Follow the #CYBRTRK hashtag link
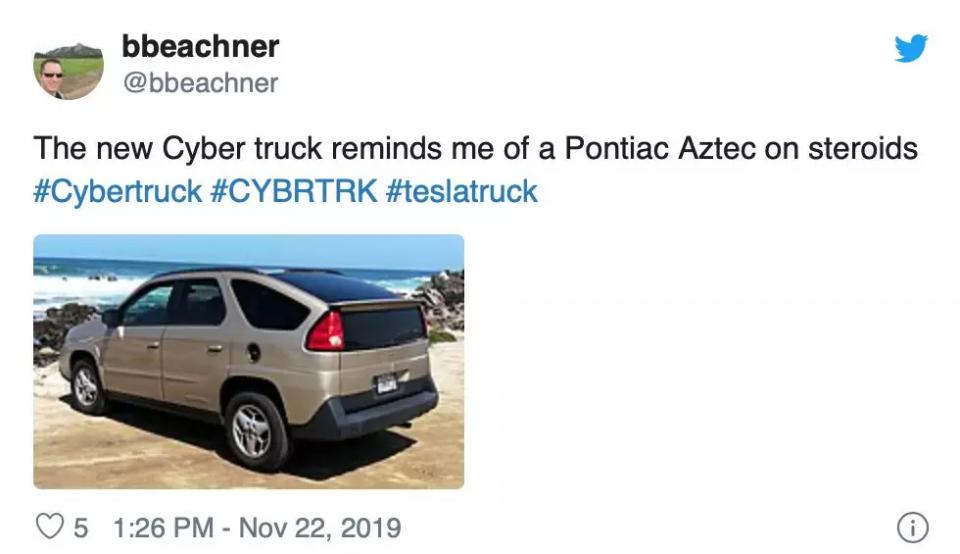This screenshot has width=960, height=554. pos(295,191)
